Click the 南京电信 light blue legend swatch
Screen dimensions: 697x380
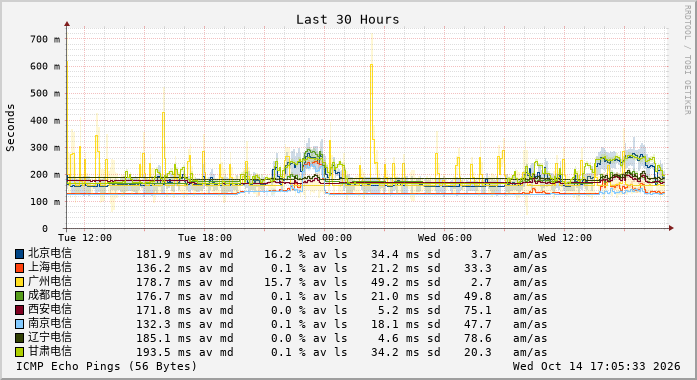[20, 324]
